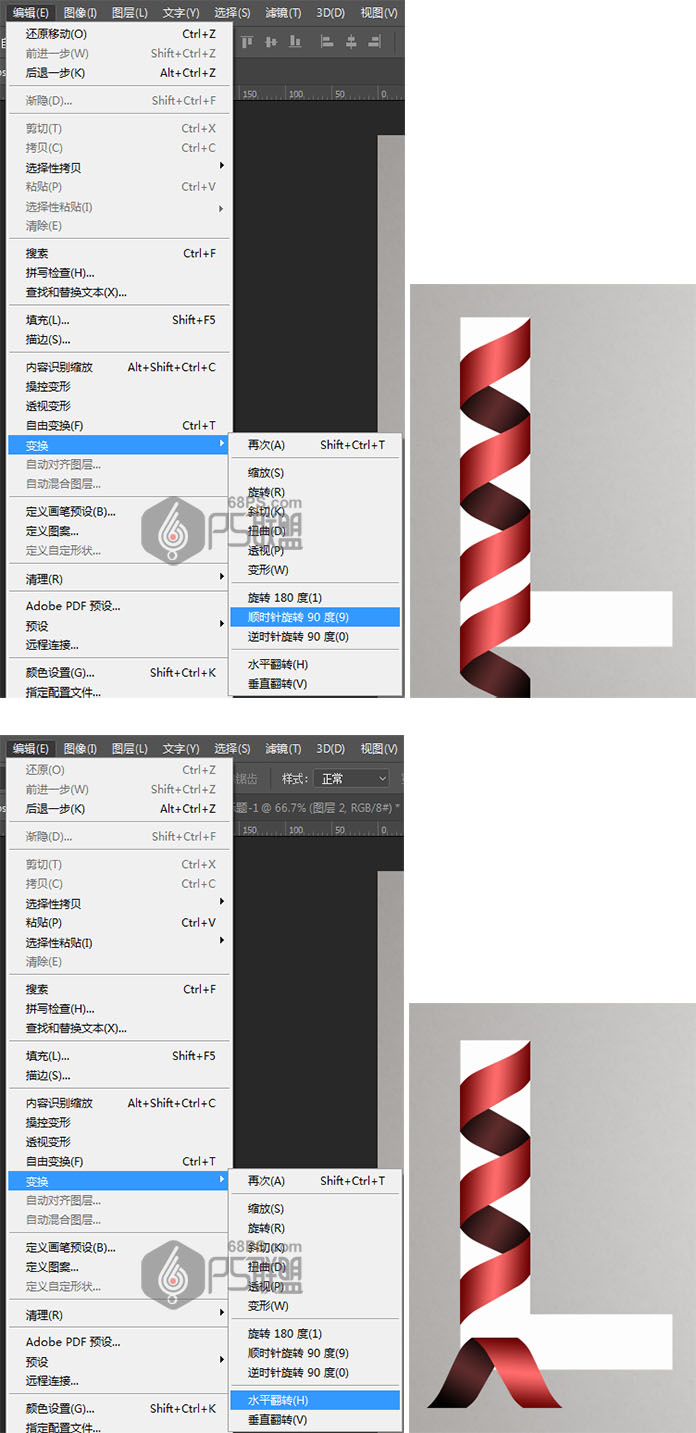Open 视图(V) menu in lower screenshot
This screenshot has height=1433, width=696.
tap(378, 748)
